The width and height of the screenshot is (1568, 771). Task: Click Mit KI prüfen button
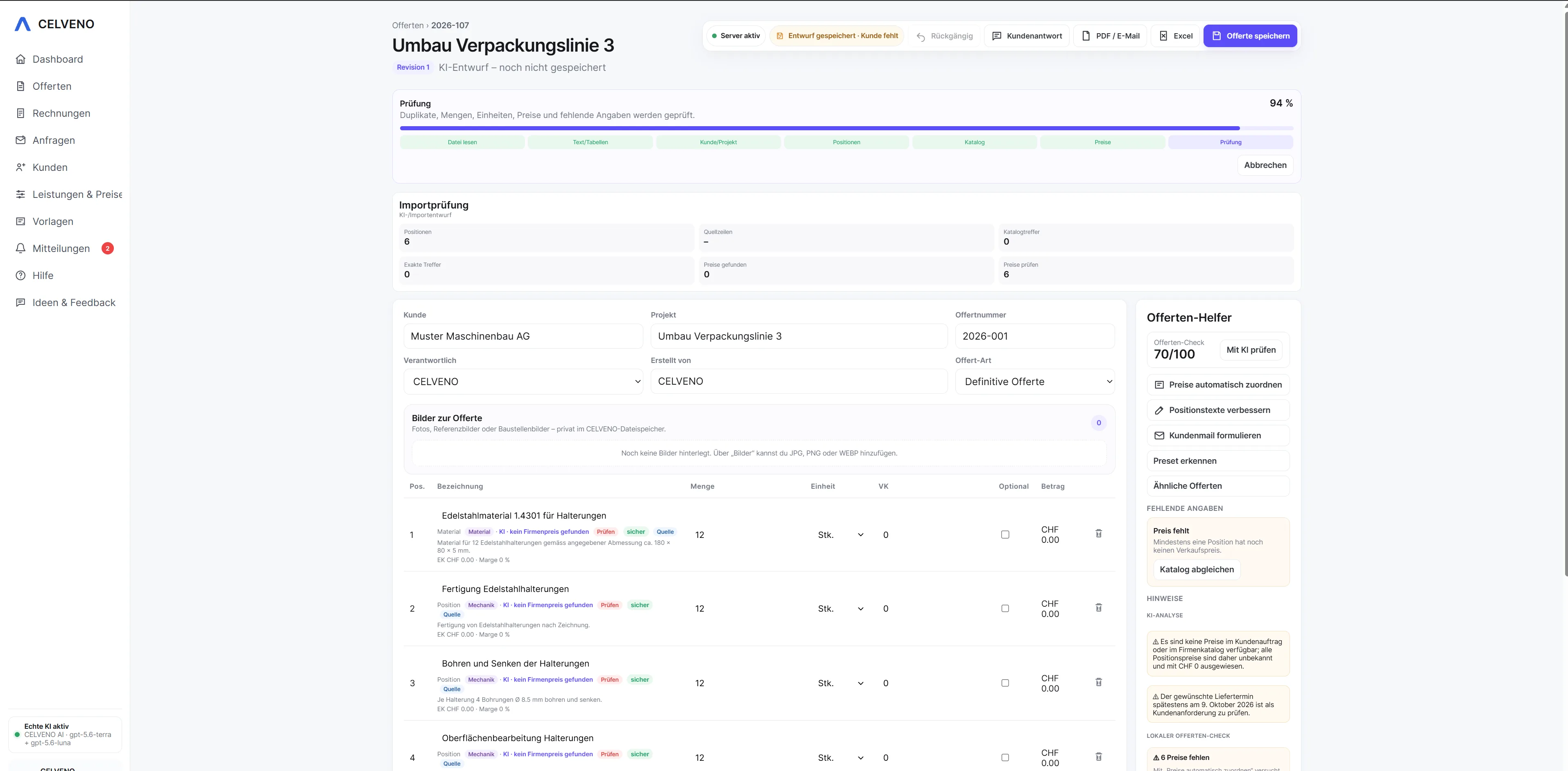(1251, 350)
